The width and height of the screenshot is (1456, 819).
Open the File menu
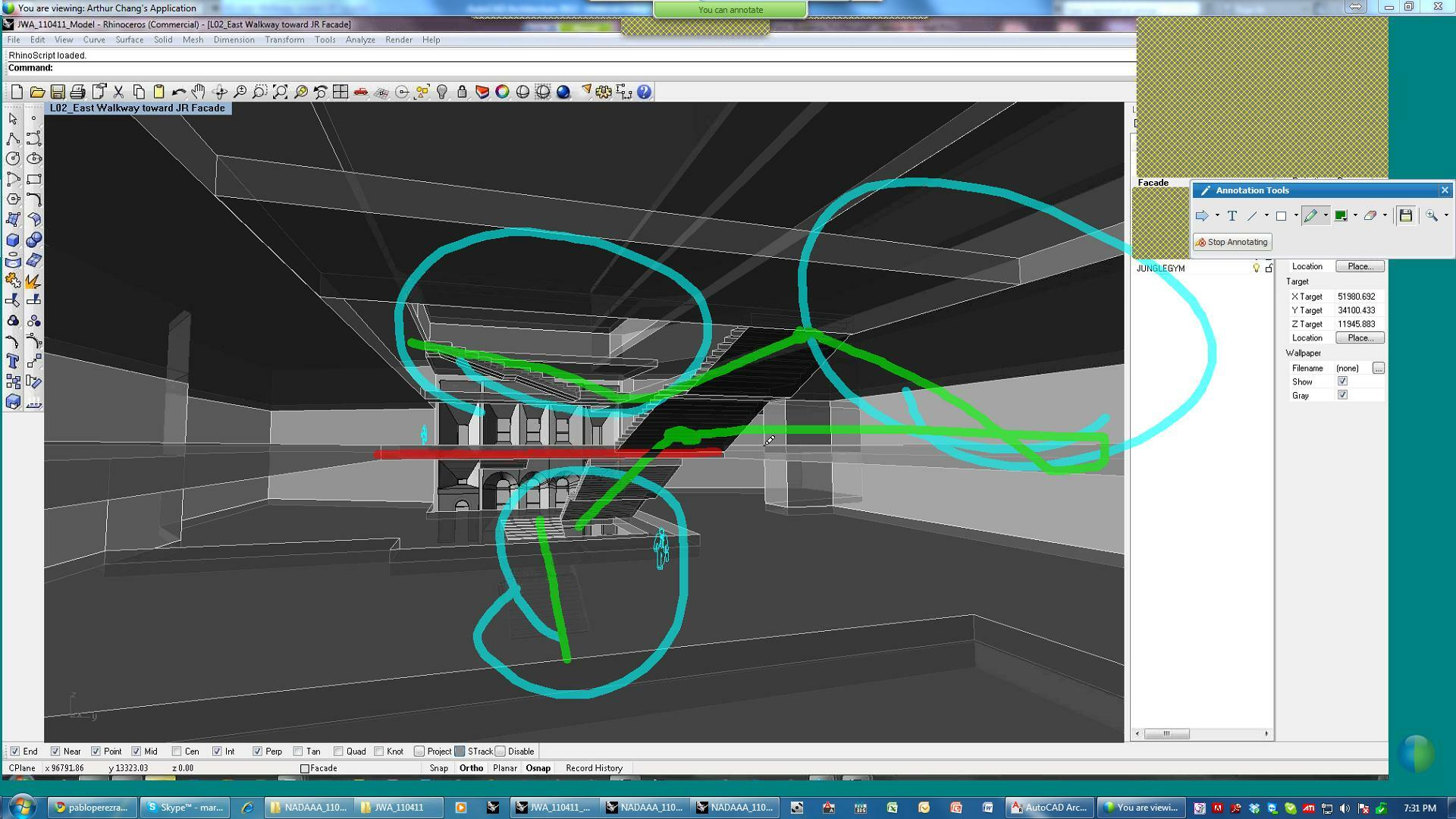(14, 39)
